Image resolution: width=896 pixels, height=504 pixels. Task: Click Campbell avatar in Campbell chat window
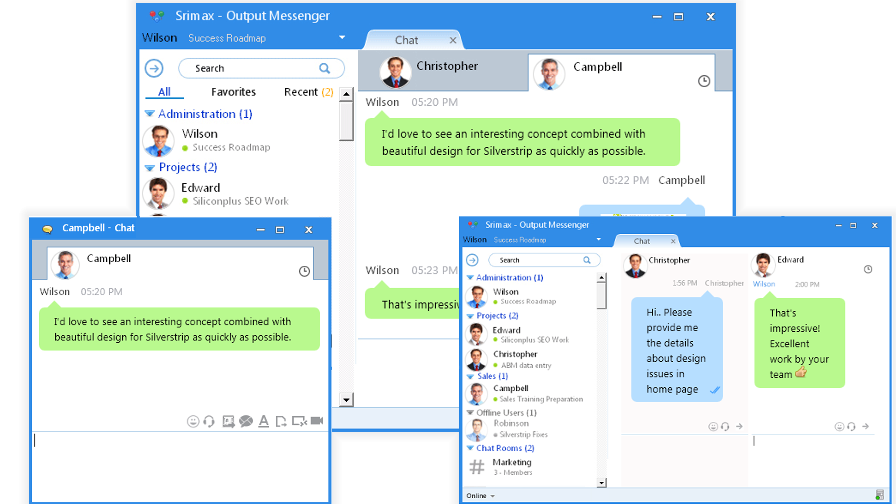(65, 264)
